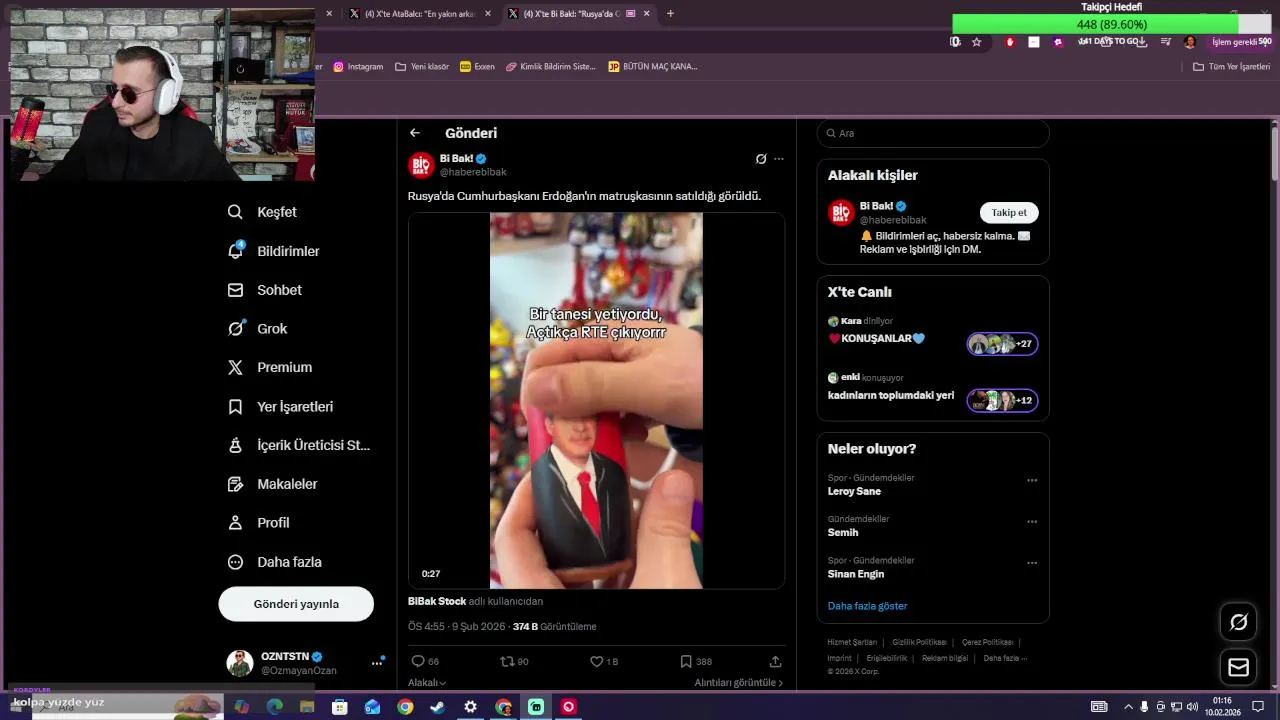The height and width of the screenshot is (720, 1280).
Task: Open Settings gear in taskbar
Action: tap(471, 707)
